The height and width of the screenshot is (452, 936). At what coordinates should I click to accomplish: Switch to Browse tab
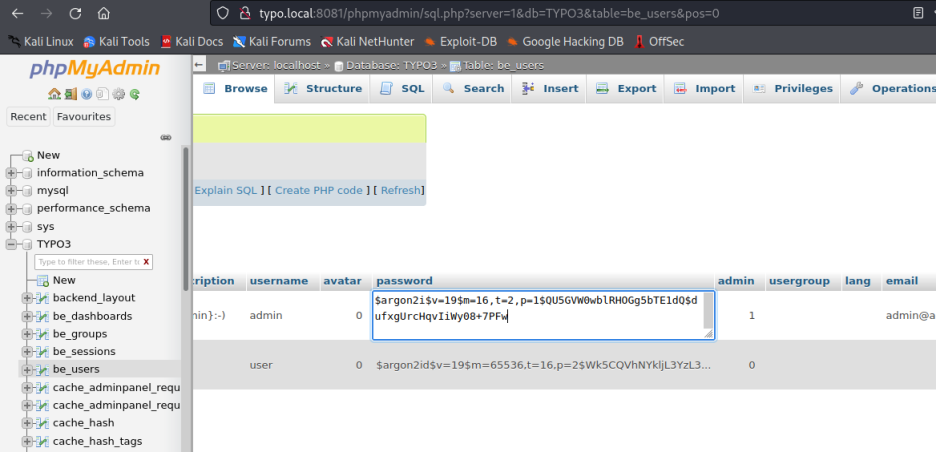235,88
